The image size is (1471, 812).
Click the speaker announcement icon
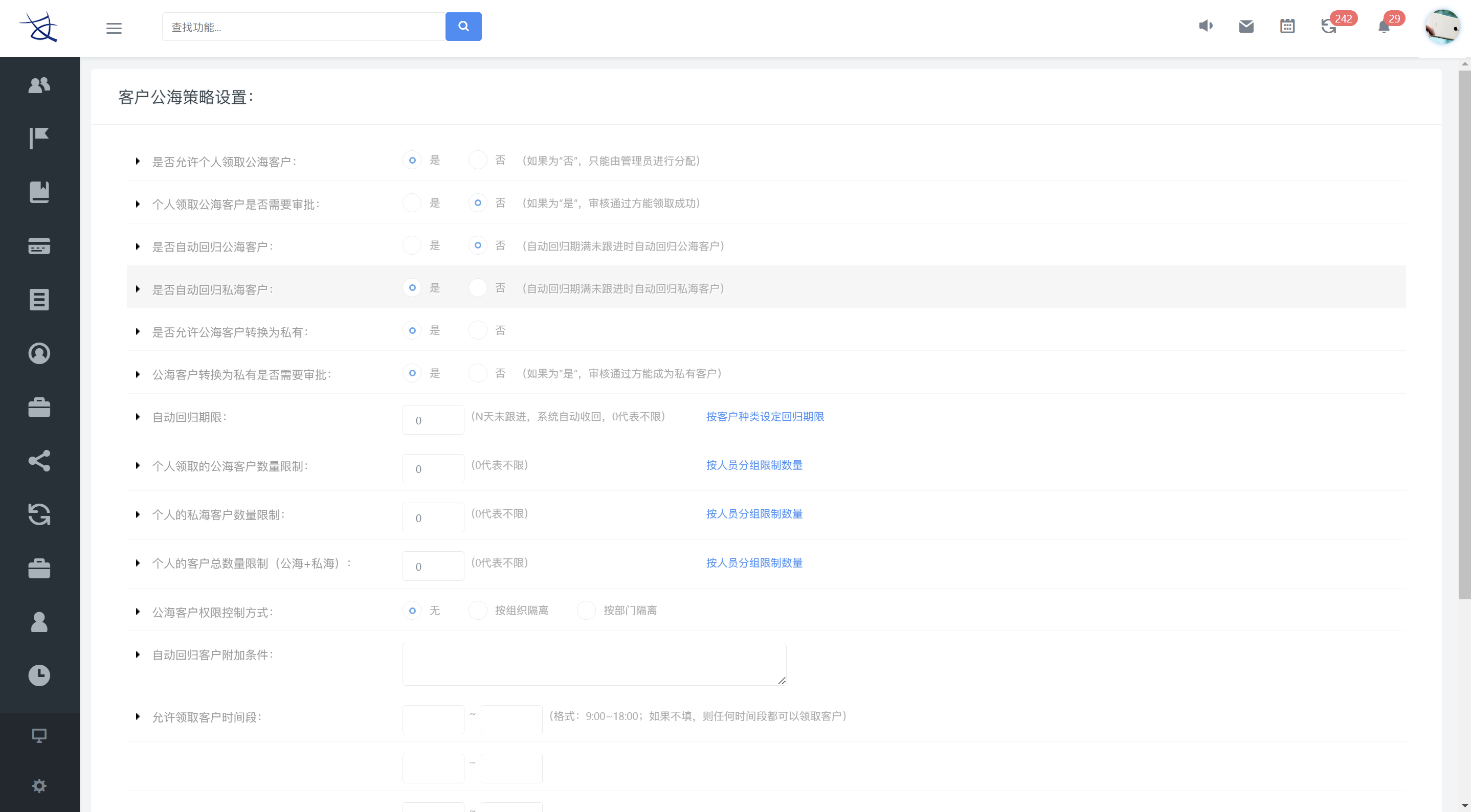tap(1206, 26)
